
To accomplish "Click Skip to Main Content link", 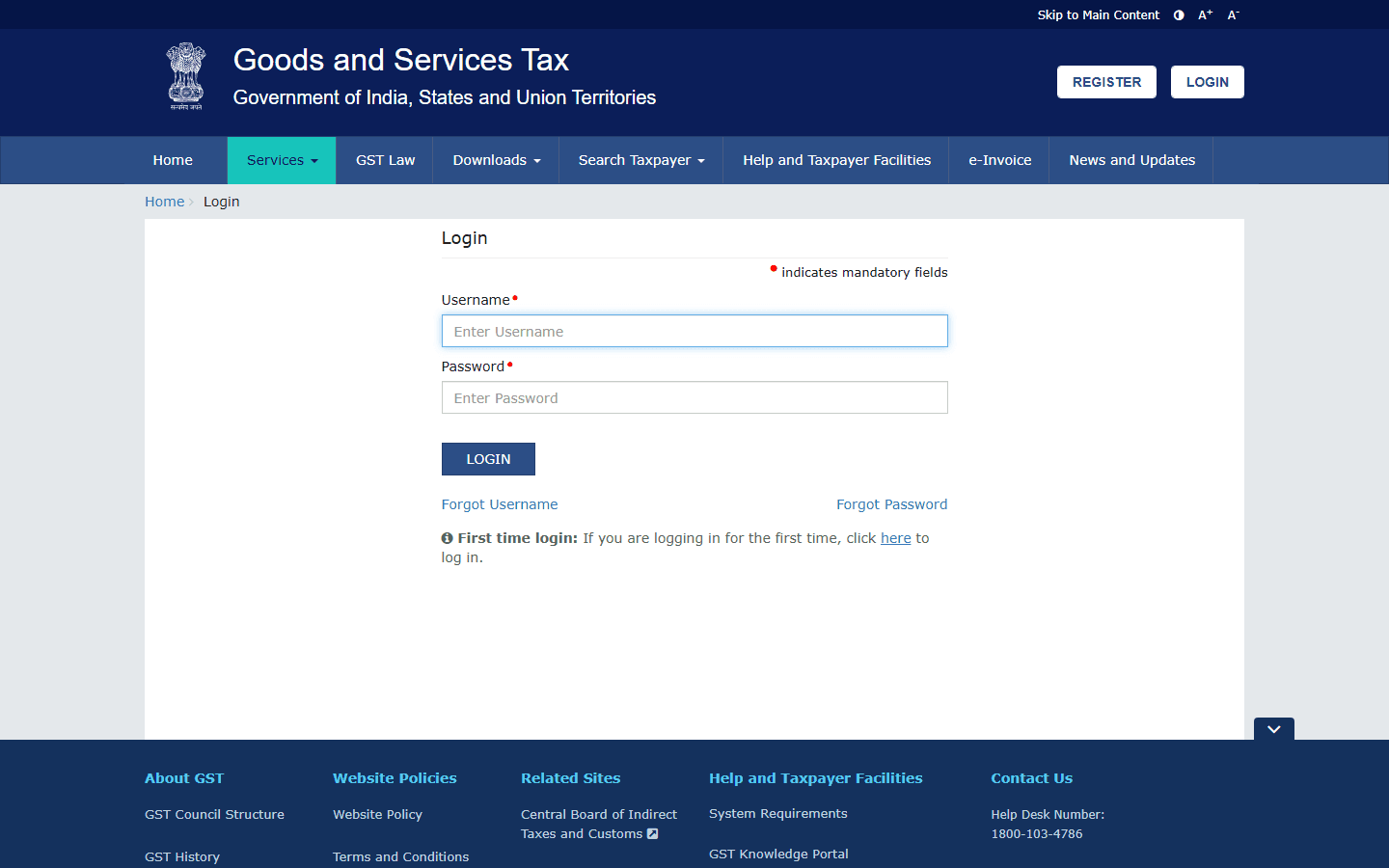I will (1099, 15).
